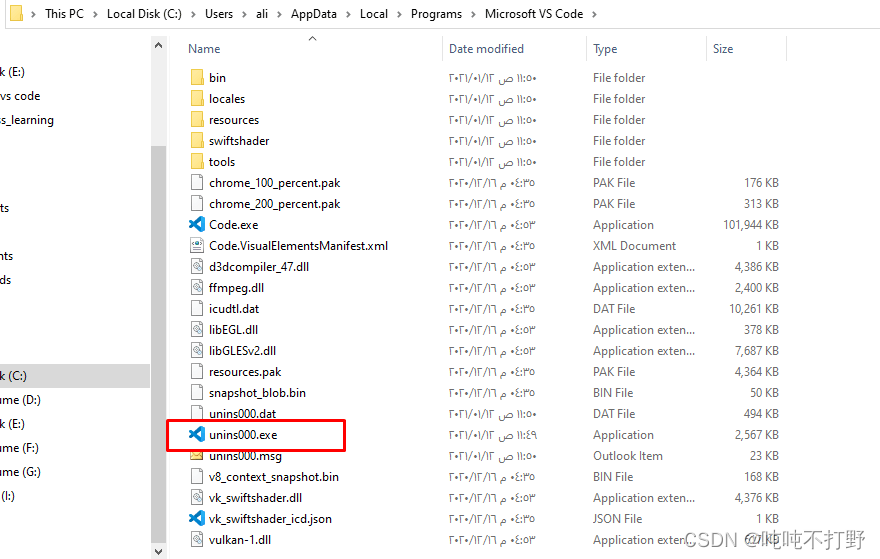Screen dimensions: 880x559
Task: Click the ffmpeg.dll file icon
Action: (197, 287)
